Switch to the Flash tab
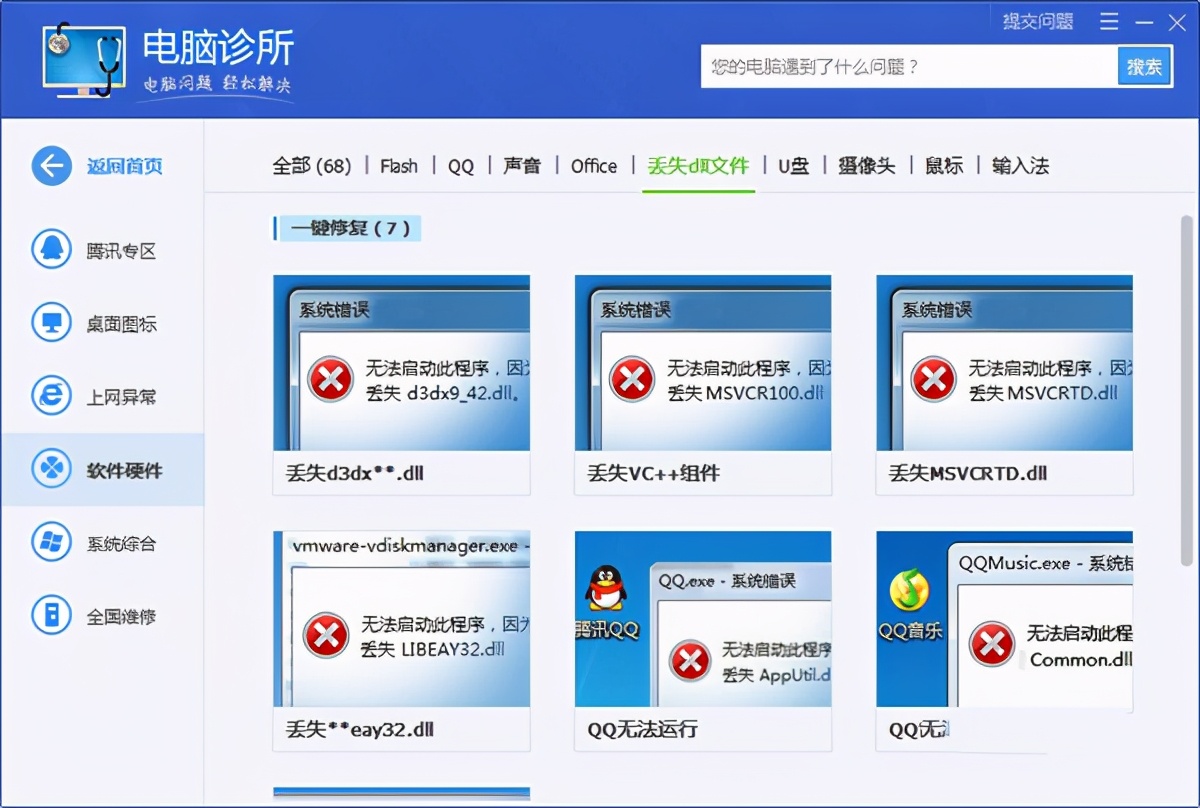Viewport: 1200px width, 808px height. [x=398, y=166]
